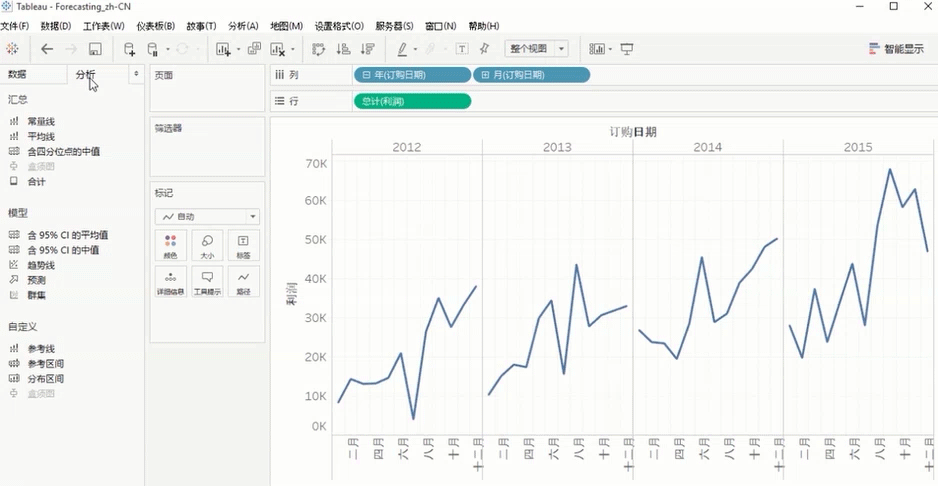Screen dimensions: 938x486
Task: Click the sort ascending toolbar icon
Action: pyautogui.click(x=343, y=49)
